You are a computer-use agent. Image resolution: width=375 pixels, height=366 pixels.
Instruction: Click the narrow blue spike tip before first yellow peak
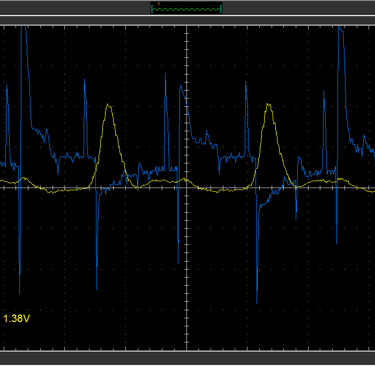click(x=84, y=81)
